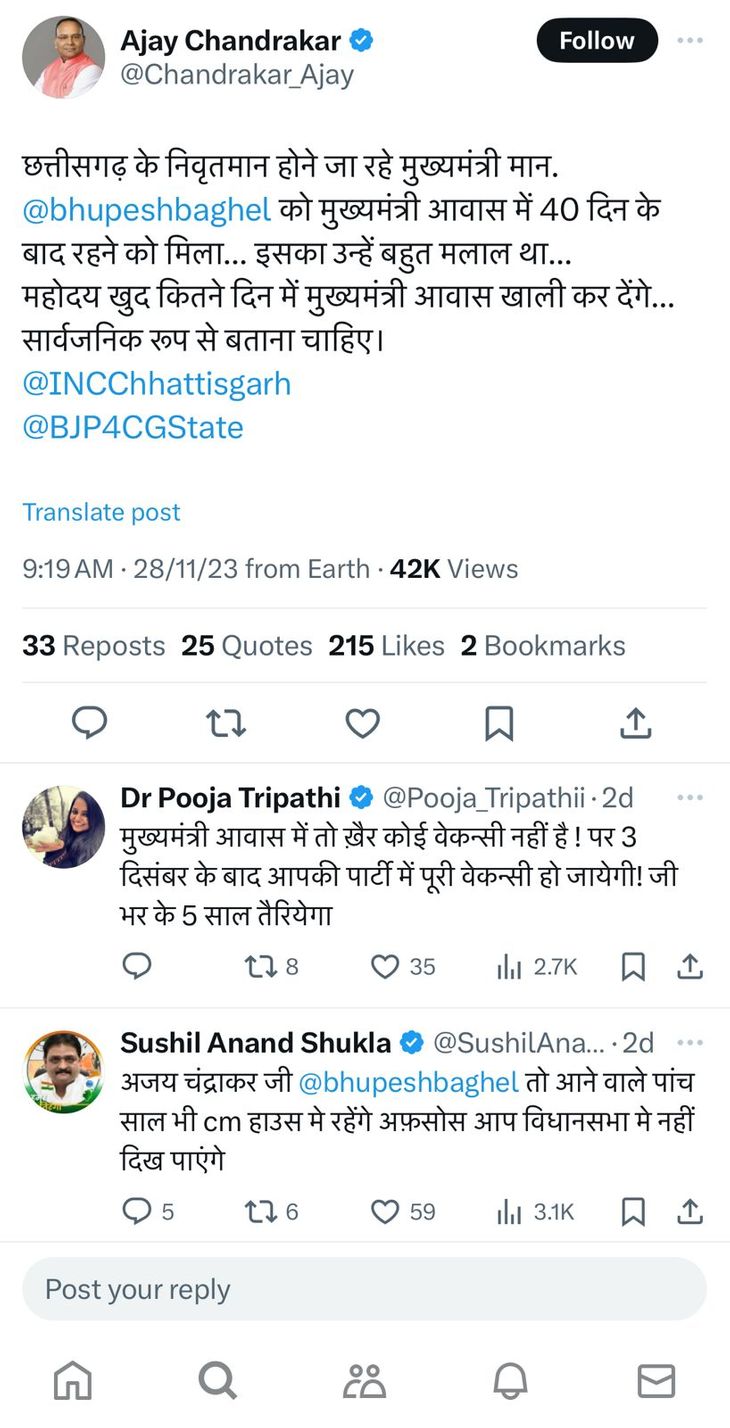This screenshot has height=1428, width=730.
Task: Click Translate post link
Action: [101, 512]
